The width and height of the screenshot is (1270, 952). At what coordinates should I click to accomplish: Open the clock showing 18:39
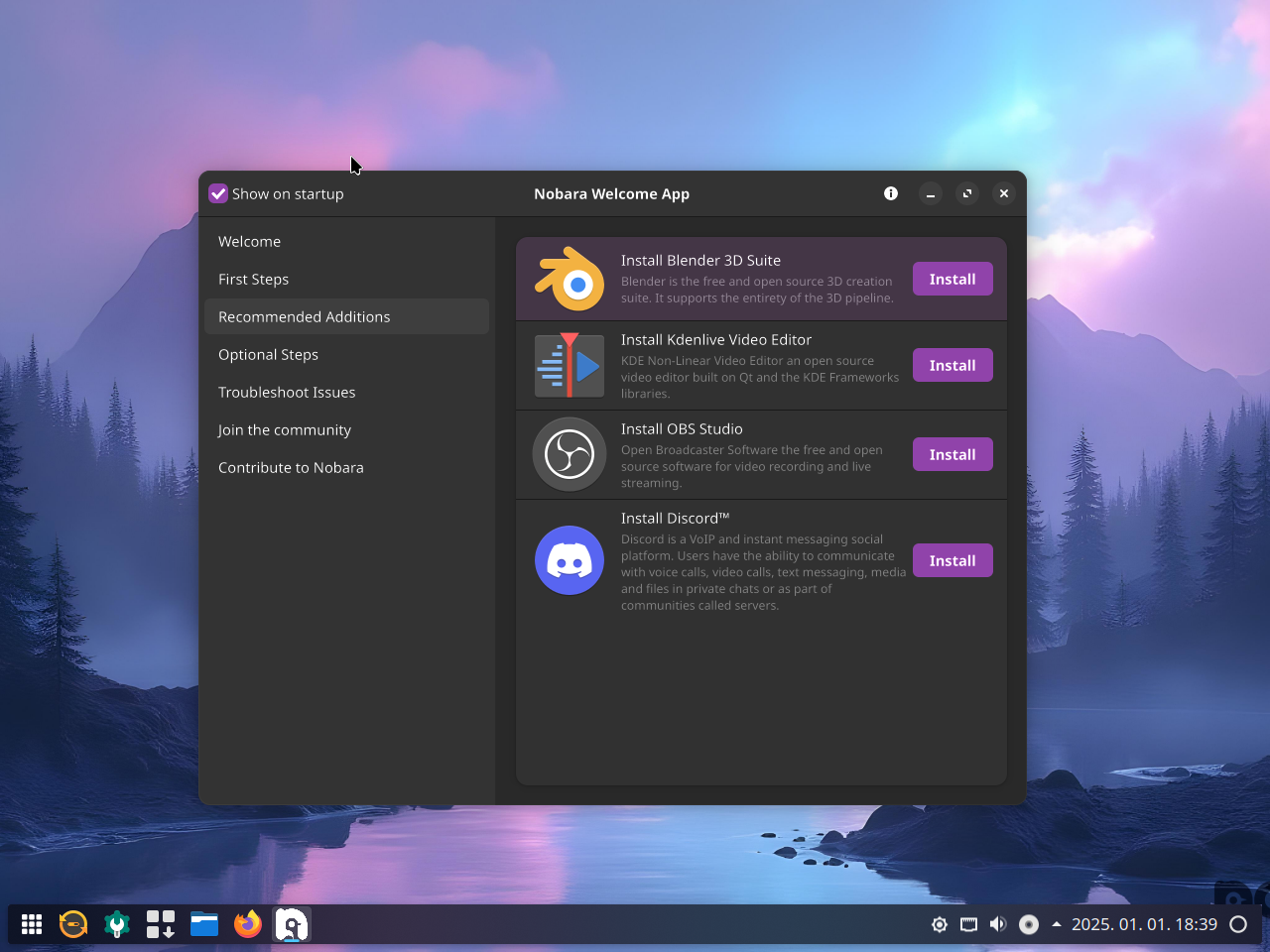click(x=1144, y=924)
